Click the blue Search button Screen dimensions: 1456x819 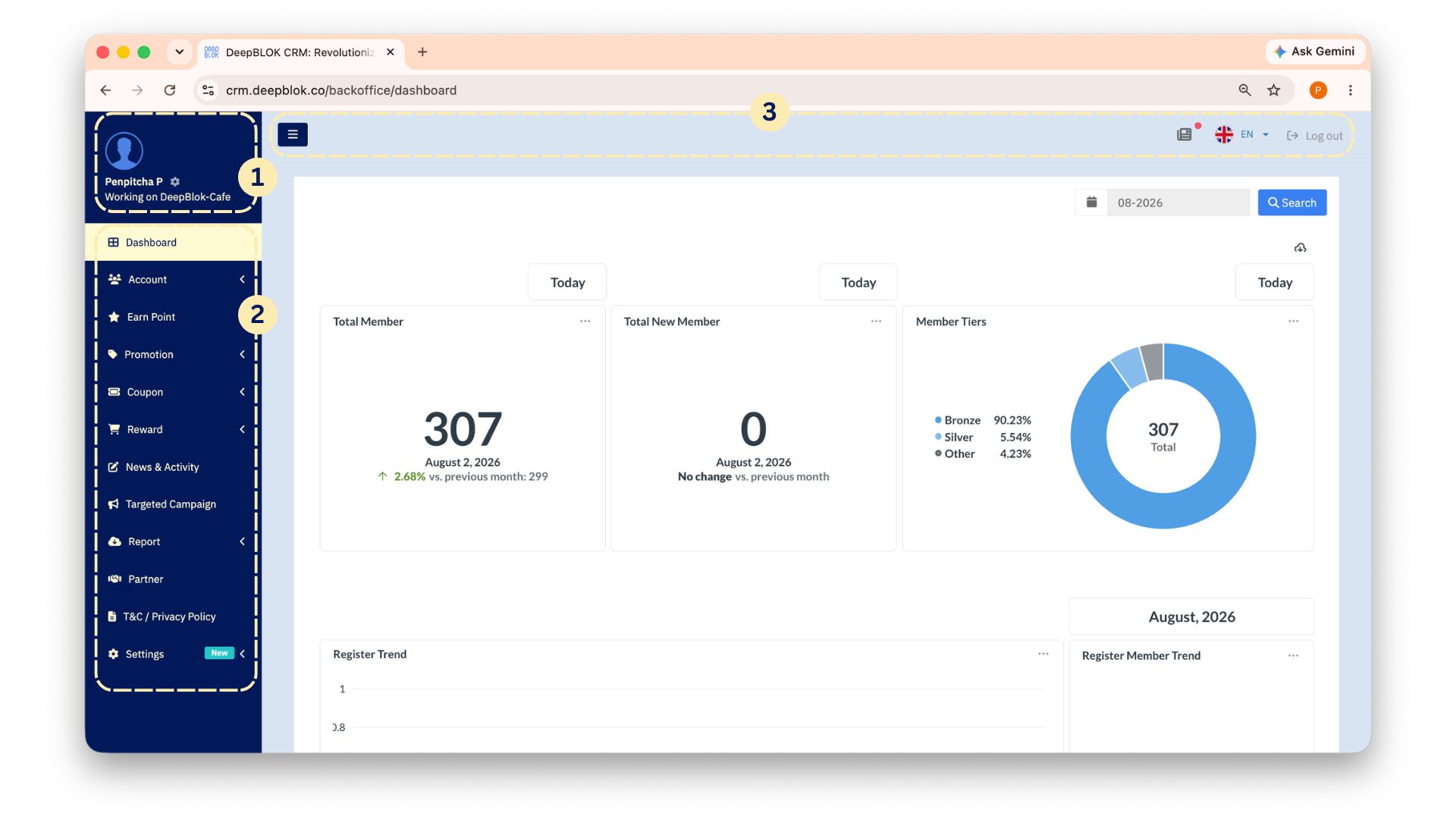point(1292,202)
